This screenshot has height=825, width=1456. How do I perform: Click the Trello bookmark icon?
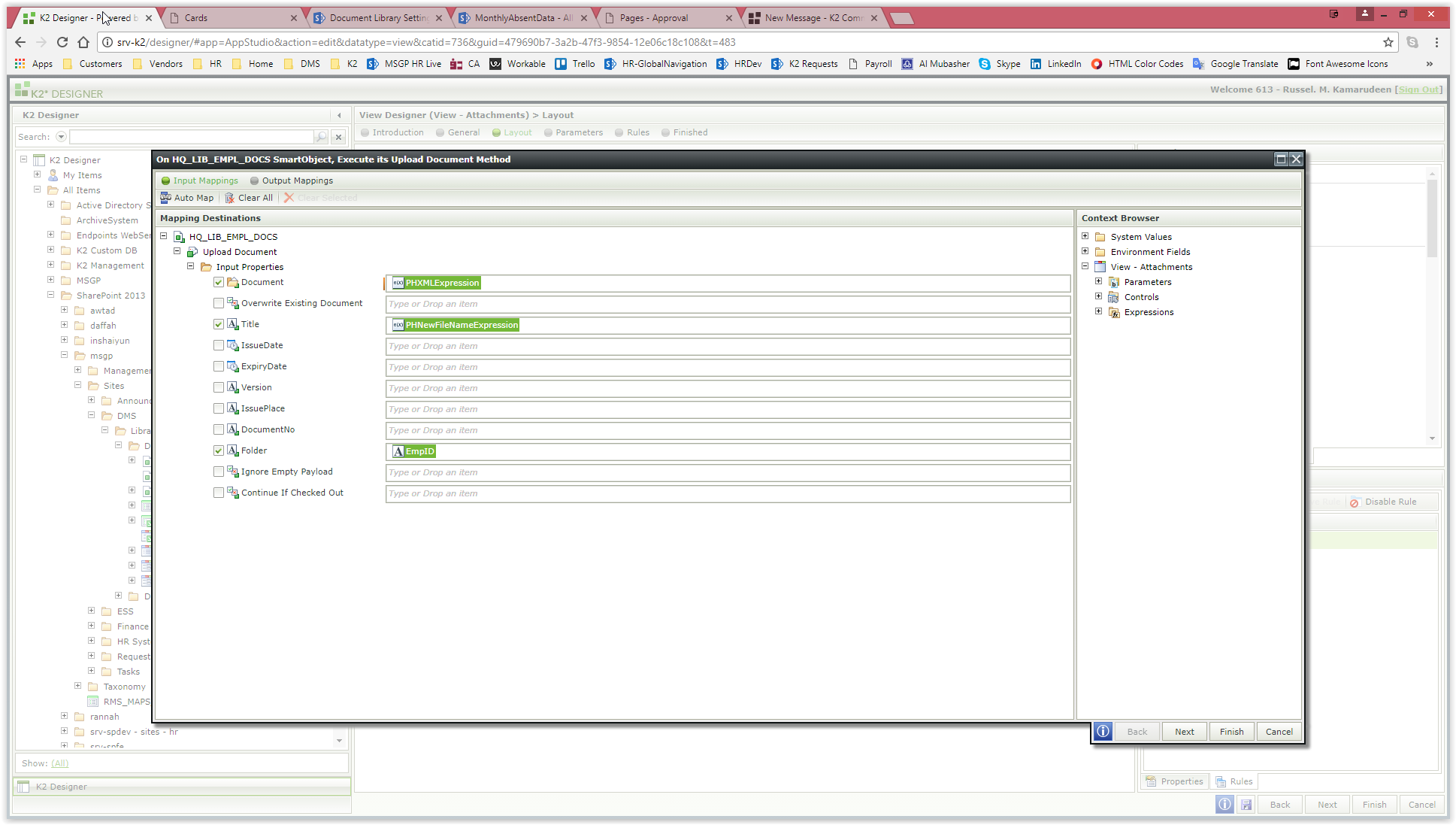(x=561, y=64)
